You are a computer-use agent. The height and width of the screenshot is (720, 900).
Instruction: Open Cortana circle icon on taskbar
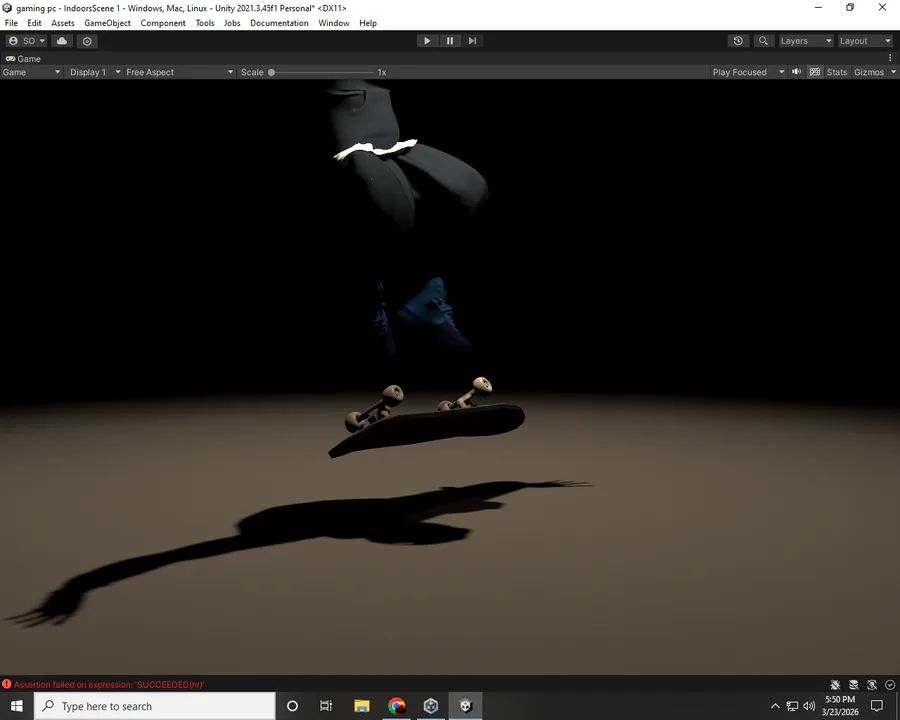coord(292,706)
